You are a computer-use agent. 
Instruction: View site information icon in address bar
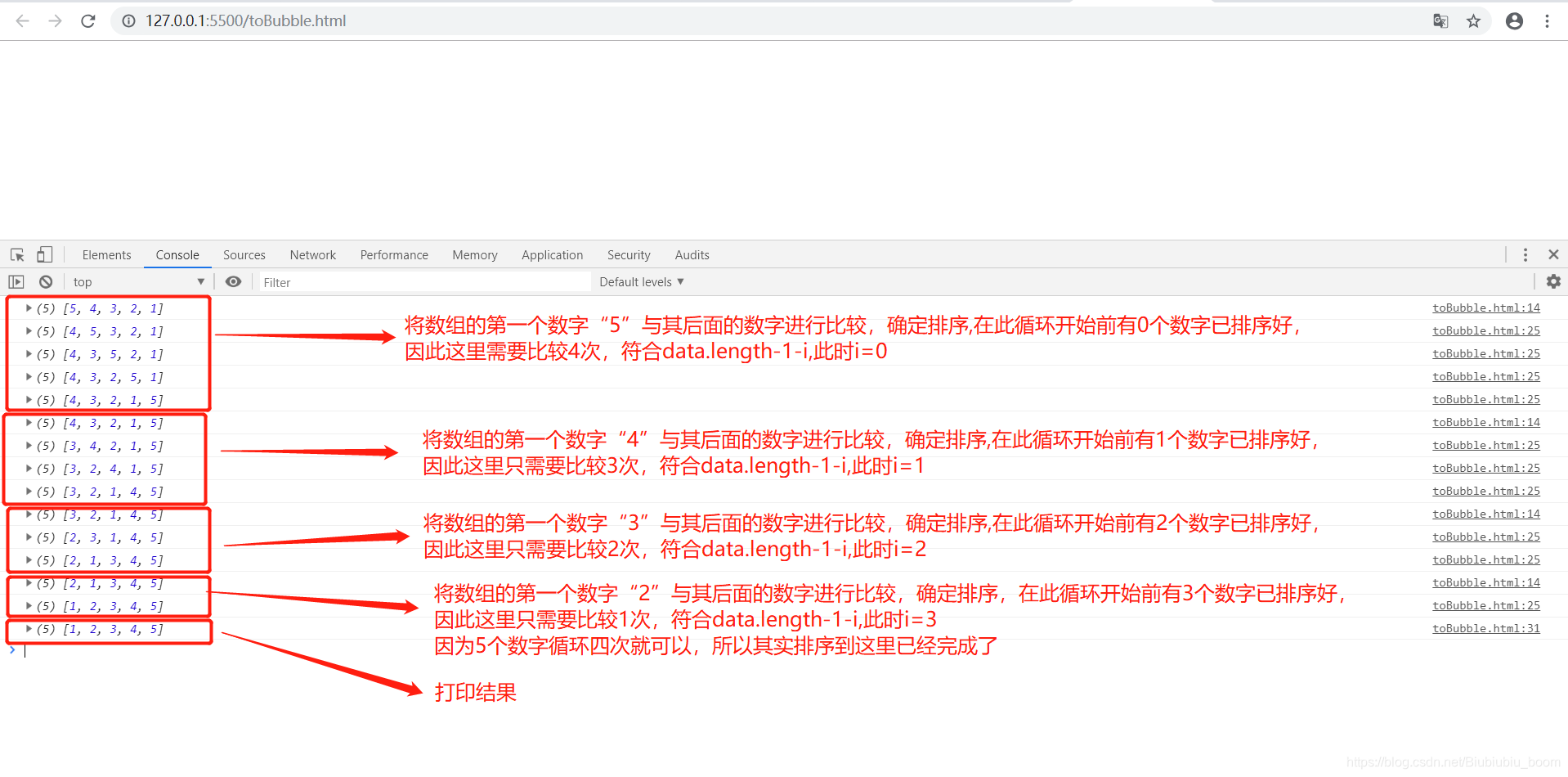pyautogui.click(x=128, y=20)
